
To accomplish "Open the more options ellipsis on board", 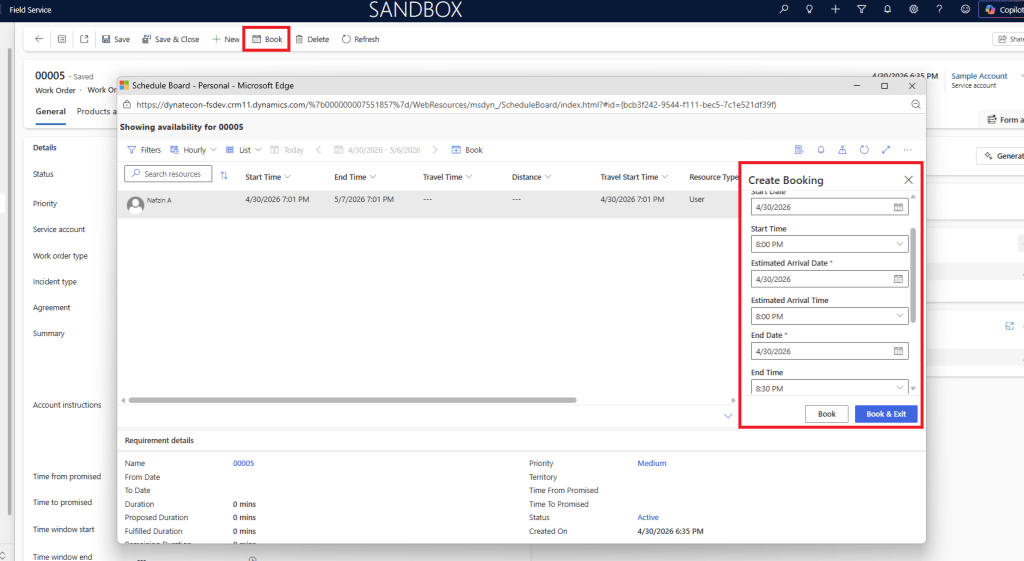I will [x=908, y=150].
